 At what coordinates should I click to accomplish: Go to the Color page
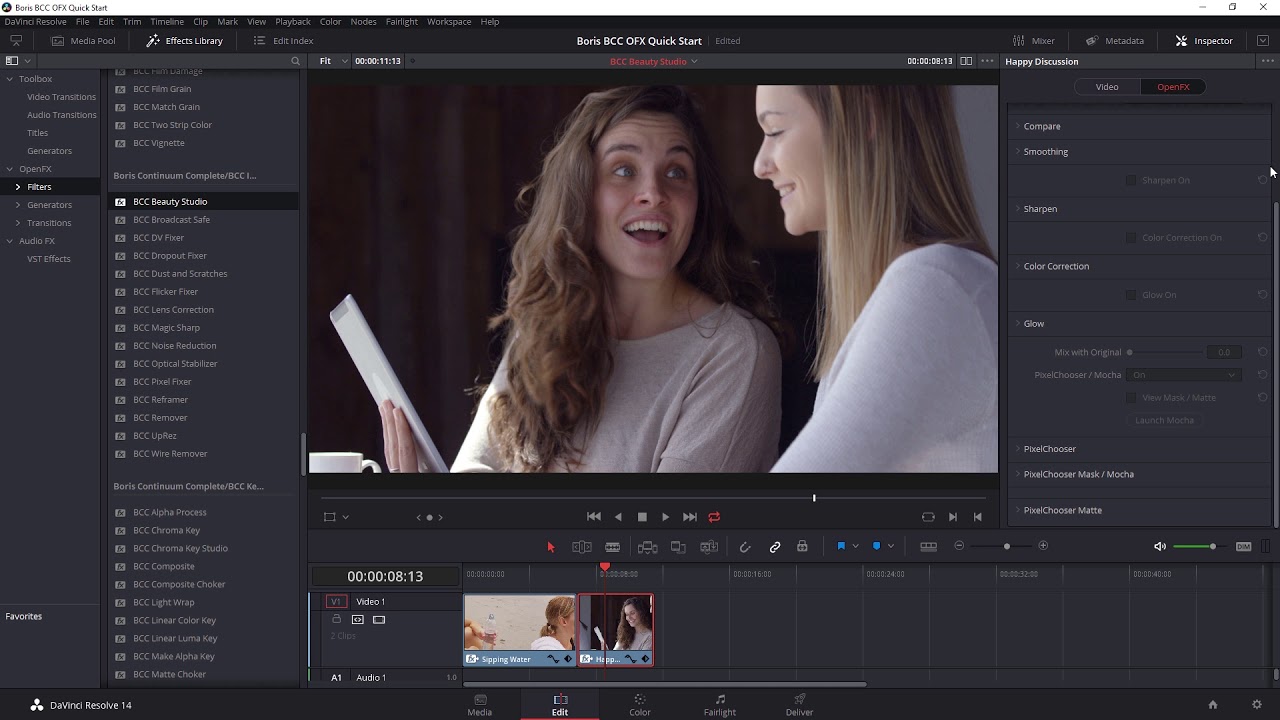[x=640, y=705]
